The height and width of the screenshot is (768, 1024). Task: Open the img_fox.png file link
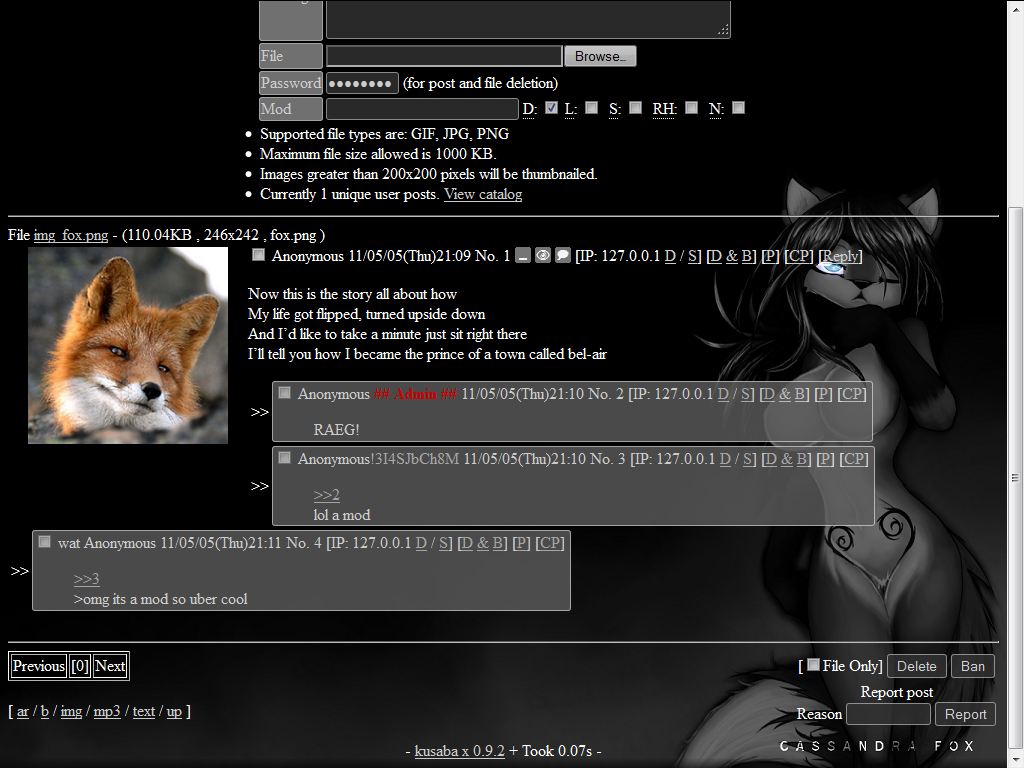tap(71, 235)
